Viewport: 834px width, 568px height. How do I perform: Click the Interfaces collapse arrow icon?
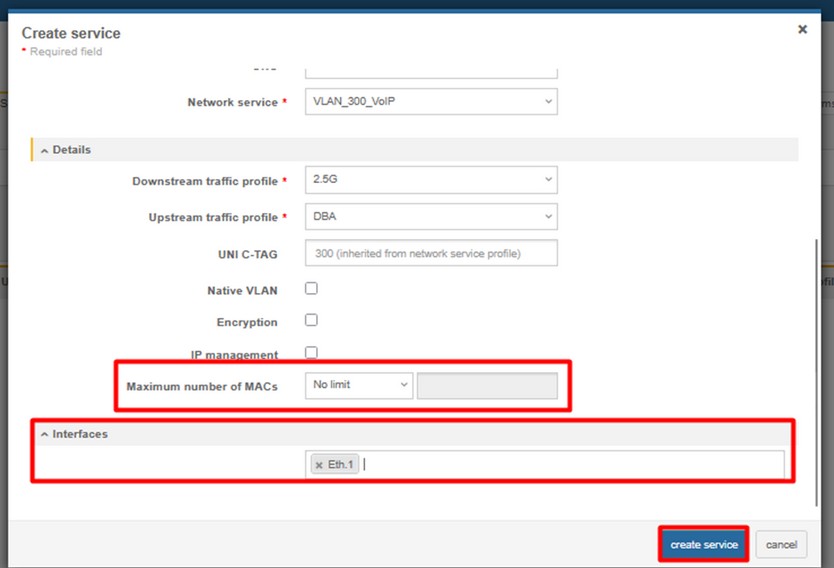point(44,434)
